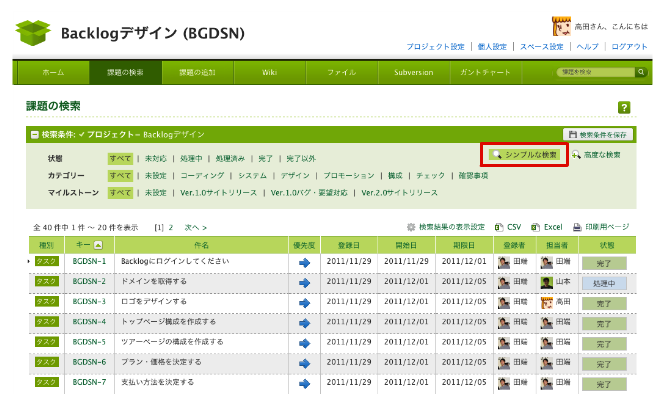This screenshot has height=402, width=661.
Task: Click assignee 田端 avatar in BGDSN-7 row
Action: (547, 383)
